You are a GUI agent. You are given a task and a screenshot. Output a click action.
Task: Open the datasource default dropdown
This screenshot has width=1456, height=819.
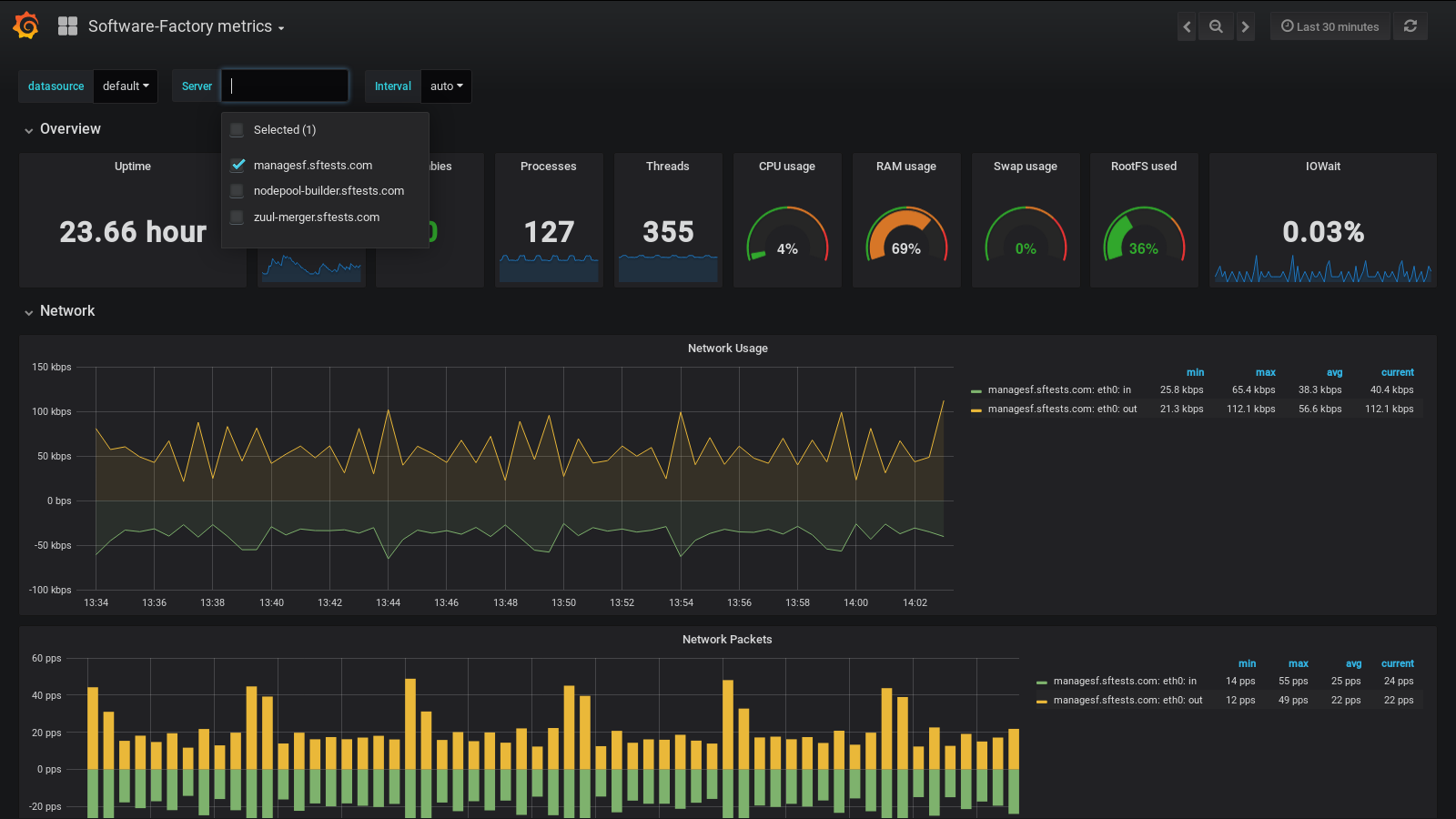126,86
